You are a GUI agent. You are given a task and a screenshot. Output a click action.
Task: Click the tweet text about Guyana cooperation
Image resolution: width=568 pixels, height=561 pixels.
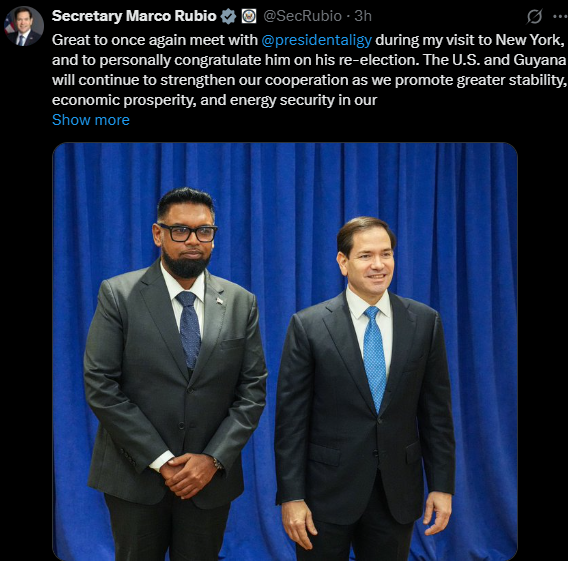click(309, 70)
